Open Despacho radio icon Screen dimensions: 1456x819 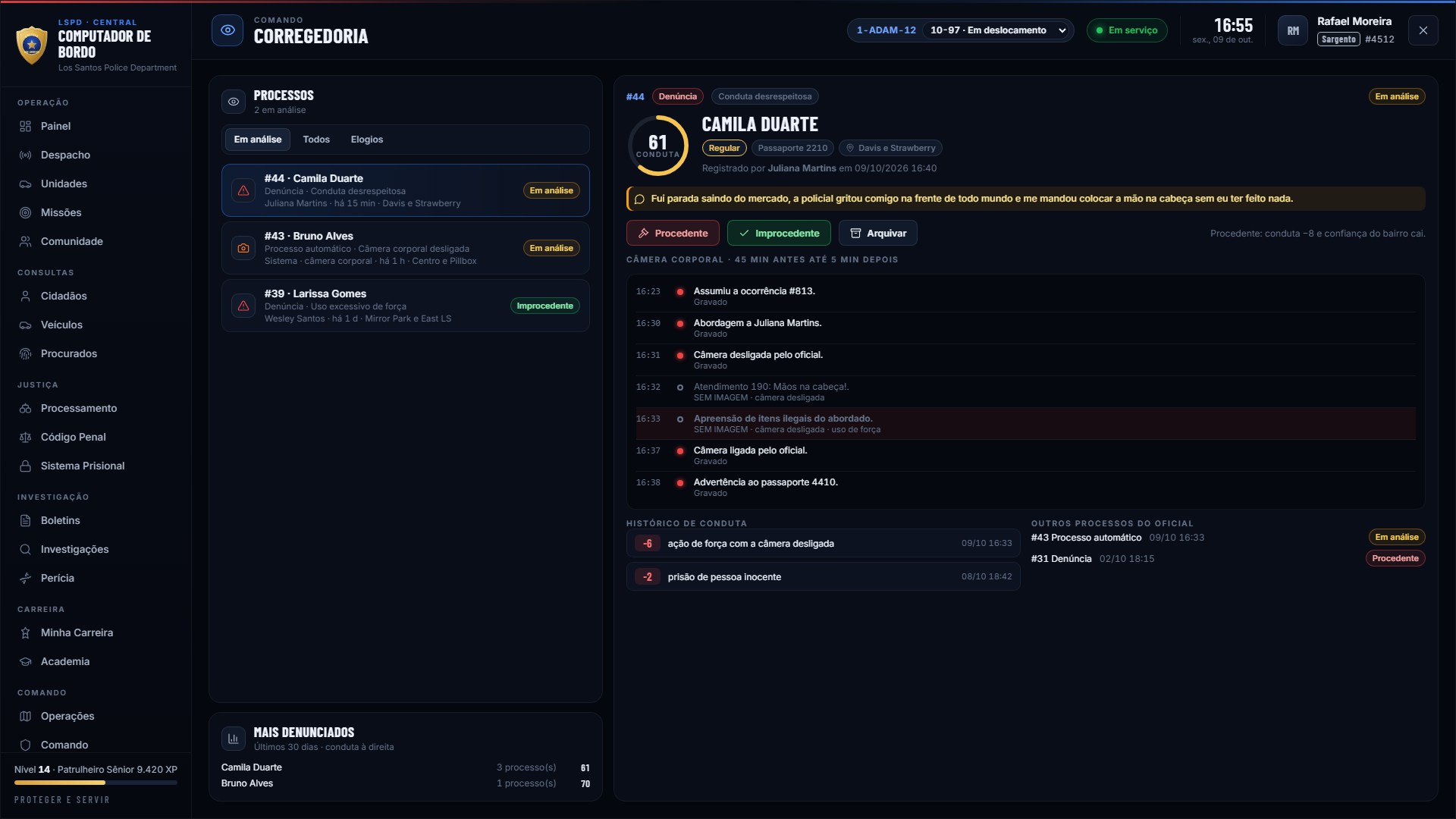(25, 155)
